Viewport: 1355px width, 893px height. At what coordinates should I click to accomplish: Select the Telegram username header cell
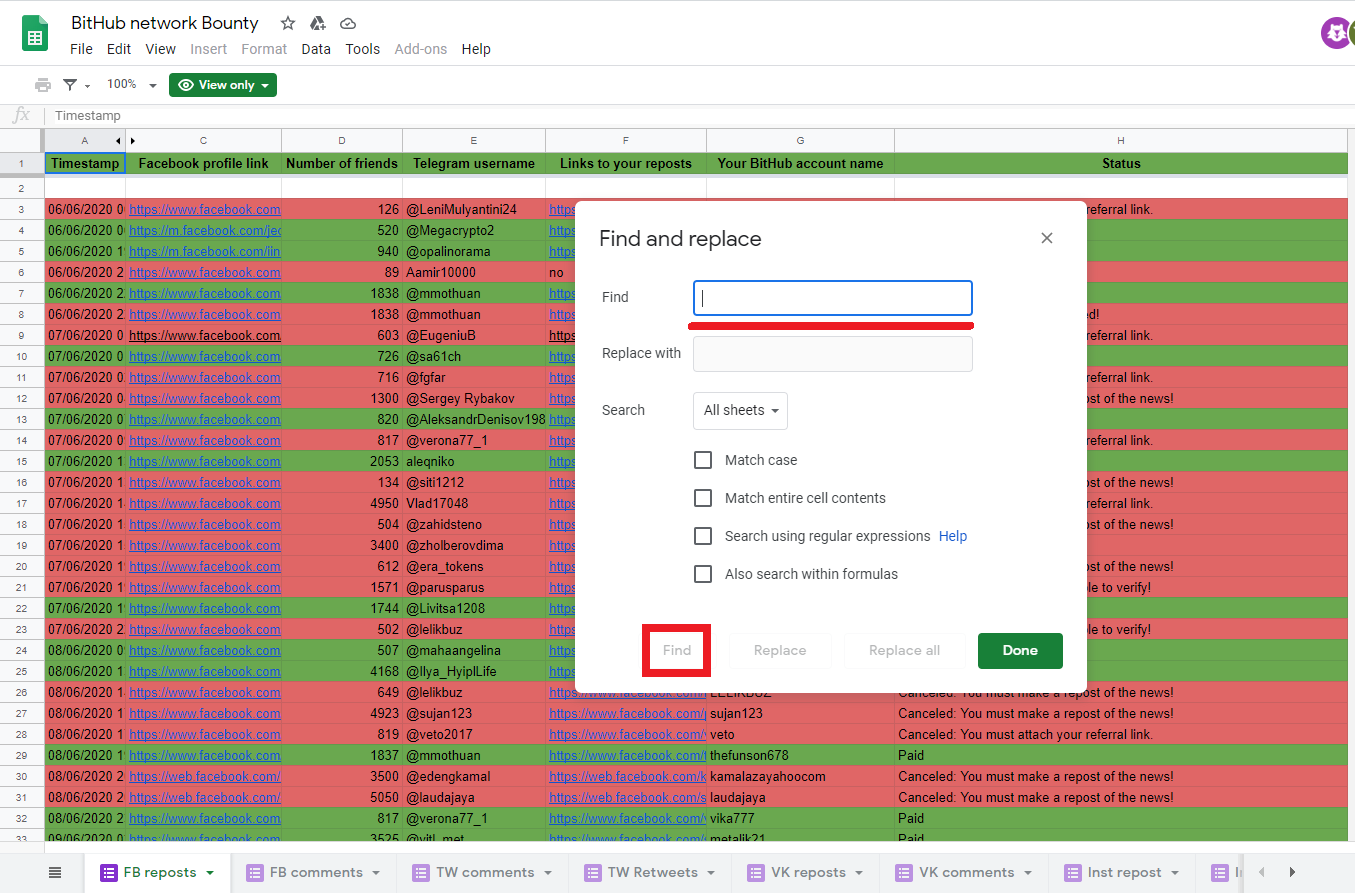coord(474,163)
